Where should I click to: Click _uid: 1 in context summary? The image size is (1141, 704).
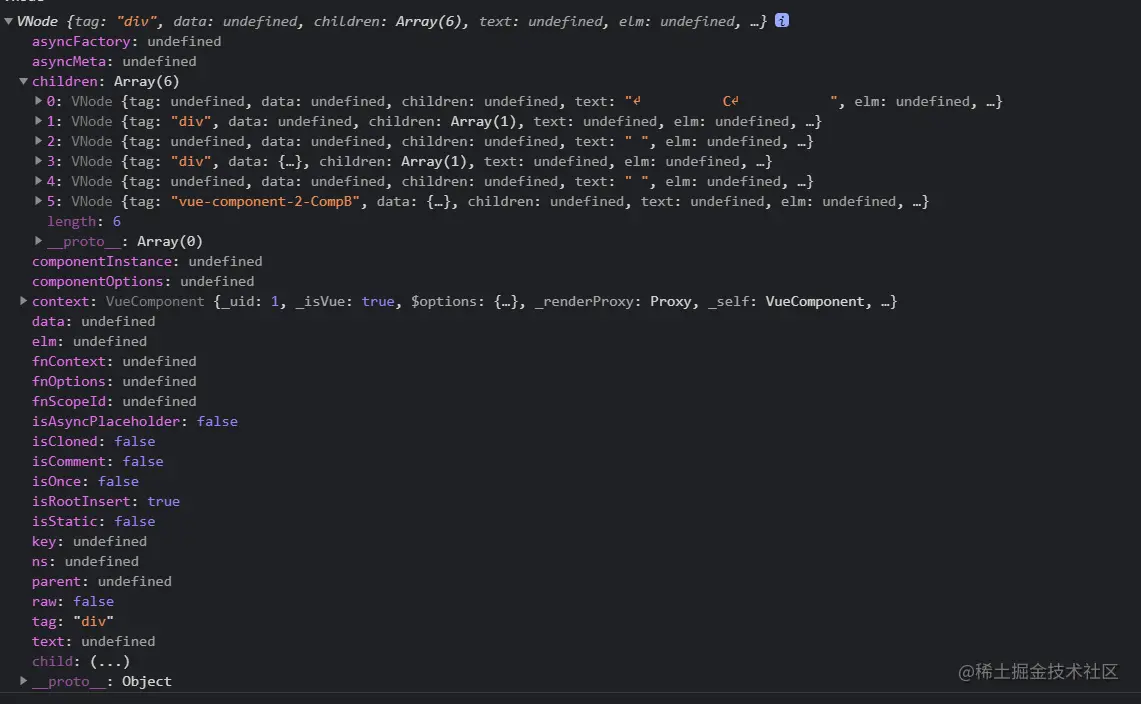tap(249, 301)
